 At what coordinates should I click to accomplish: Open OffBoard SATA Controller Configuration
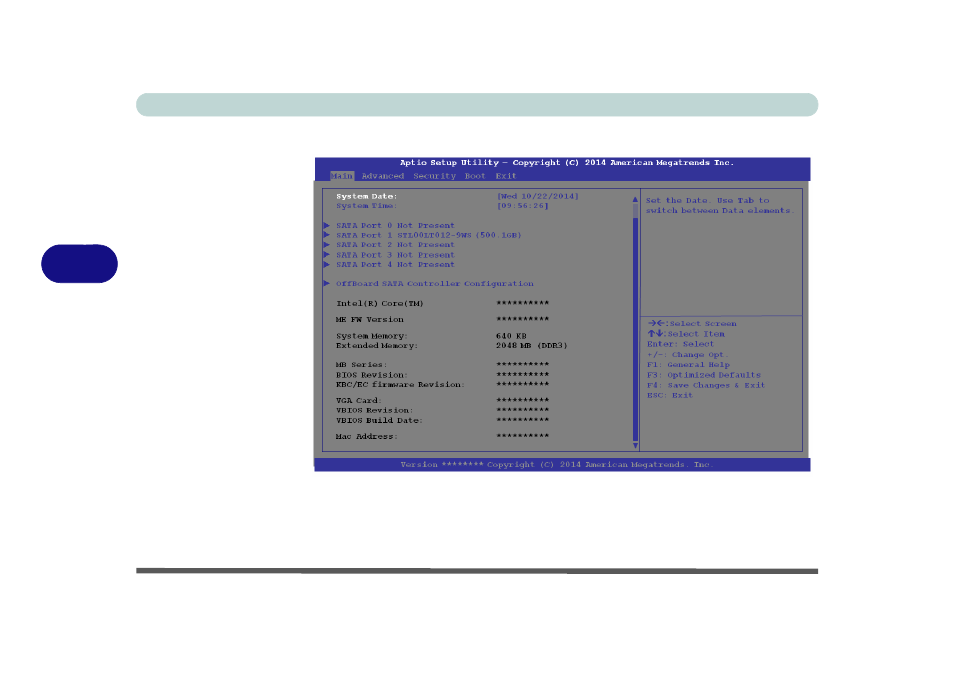(x=434, y=284)
